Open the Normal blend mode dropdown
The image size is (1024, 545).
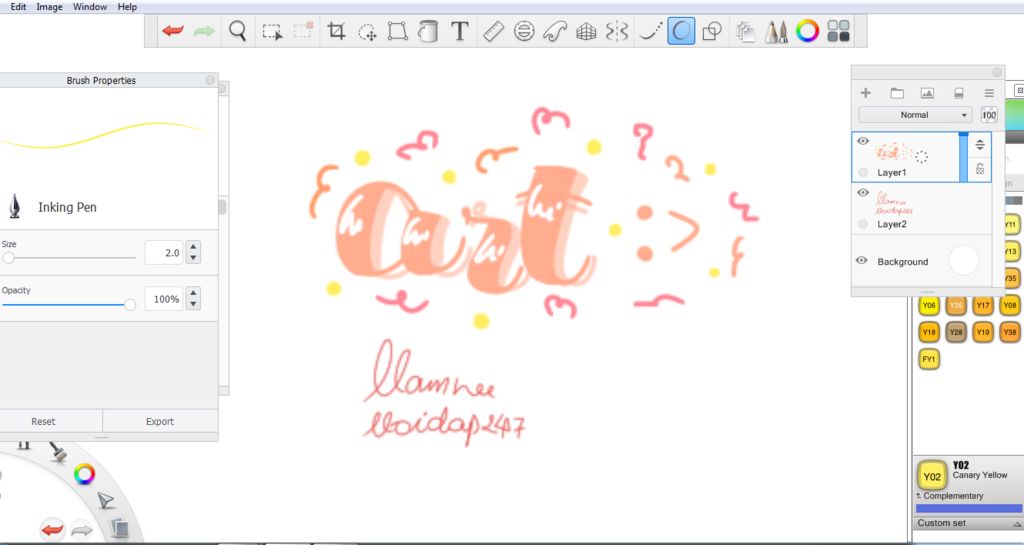pyautogui.click(x=914, y=115)
